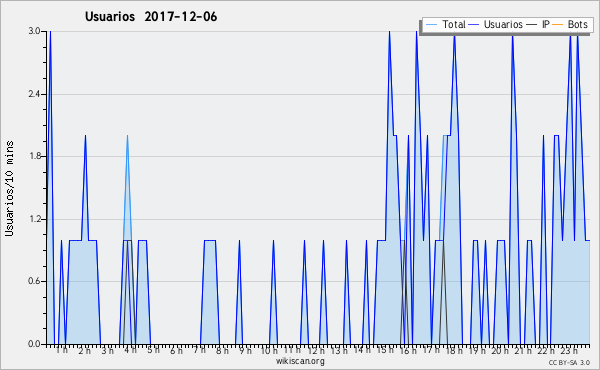Click the '12 h' x-axis label
Image resolution: width=600 pixels, height=370 pixels.
coord(316,350)
